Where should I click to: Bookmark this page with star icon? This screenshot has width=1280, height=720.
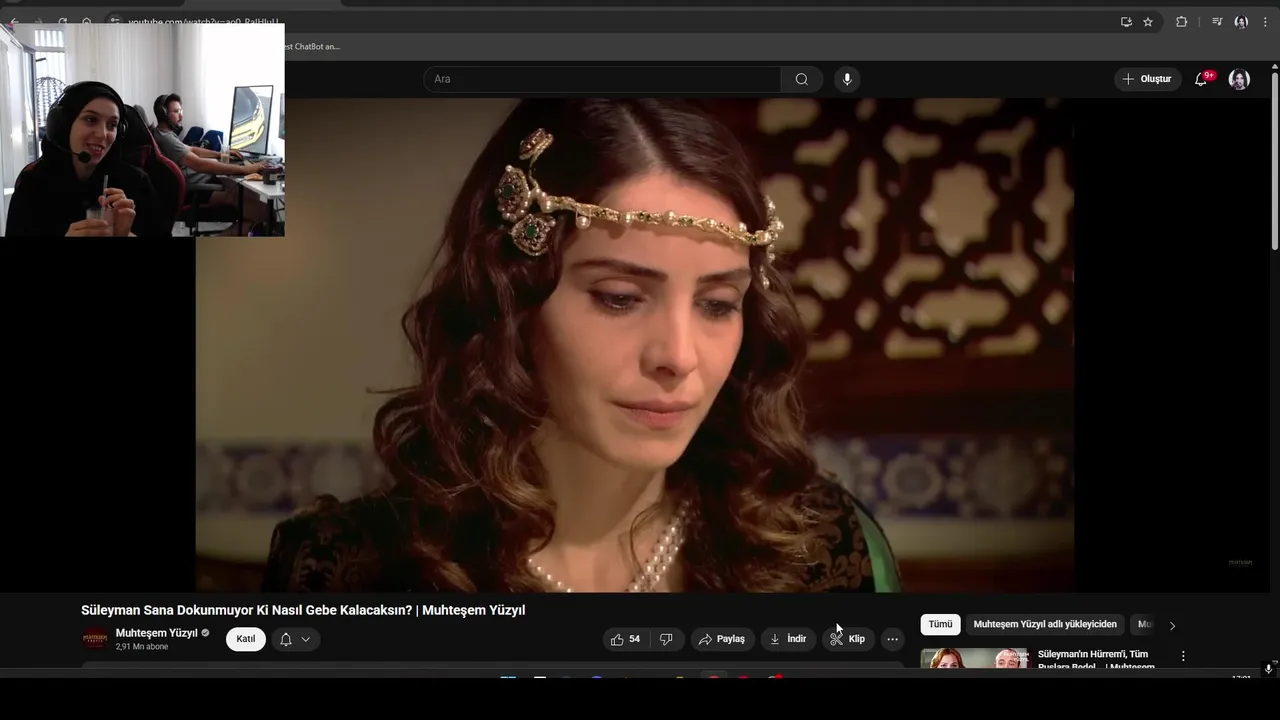click(1148, 22)
